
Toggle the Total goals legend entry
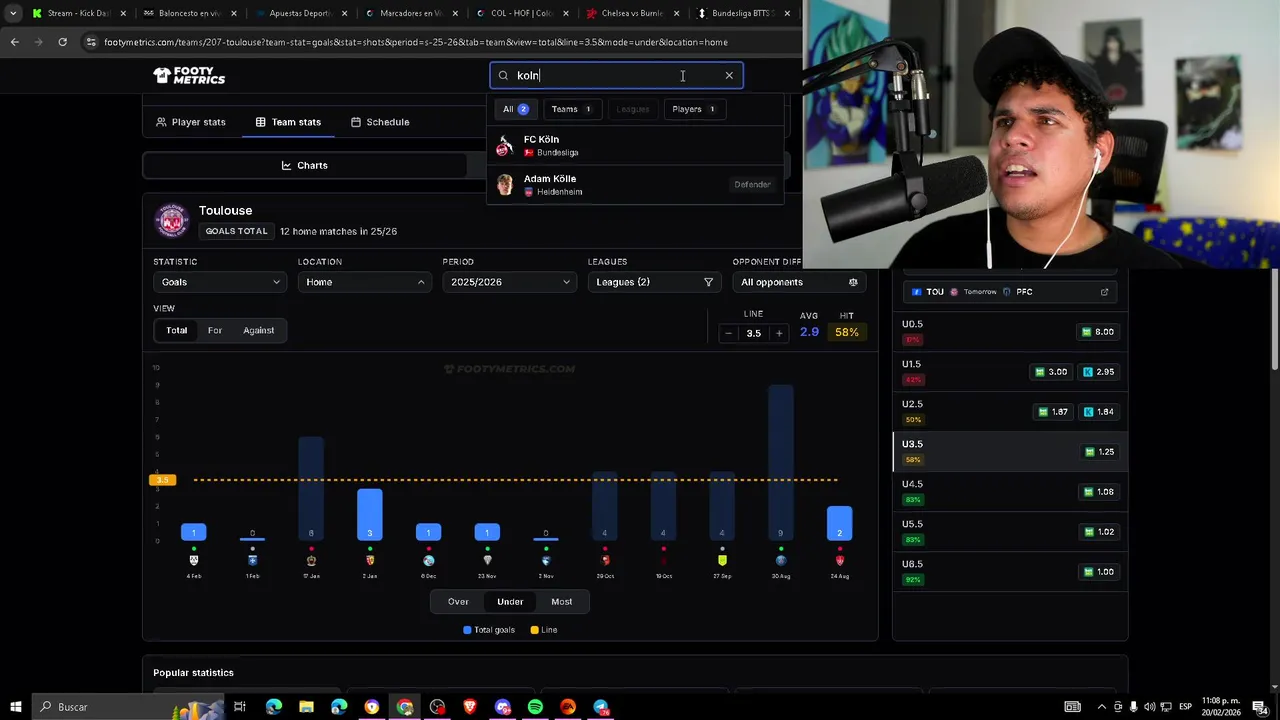(x=489, y=630)
